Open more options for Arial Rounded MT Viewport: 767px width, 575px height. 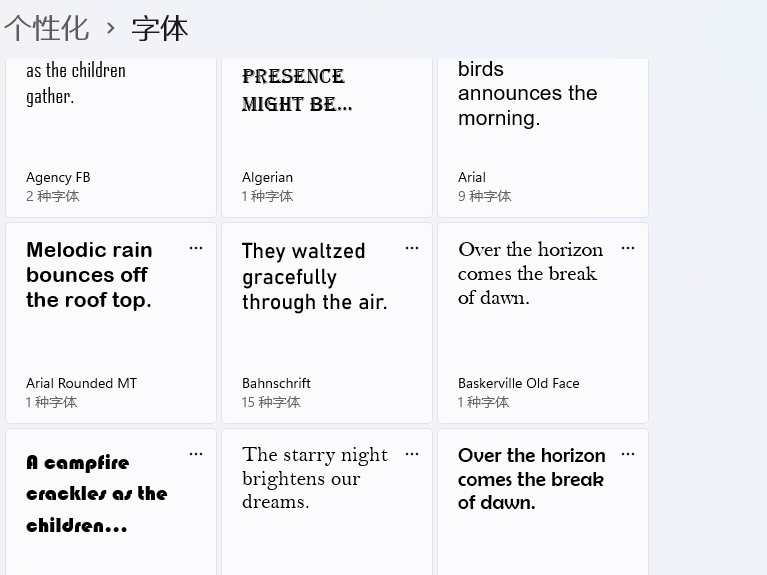coord(196,248)
